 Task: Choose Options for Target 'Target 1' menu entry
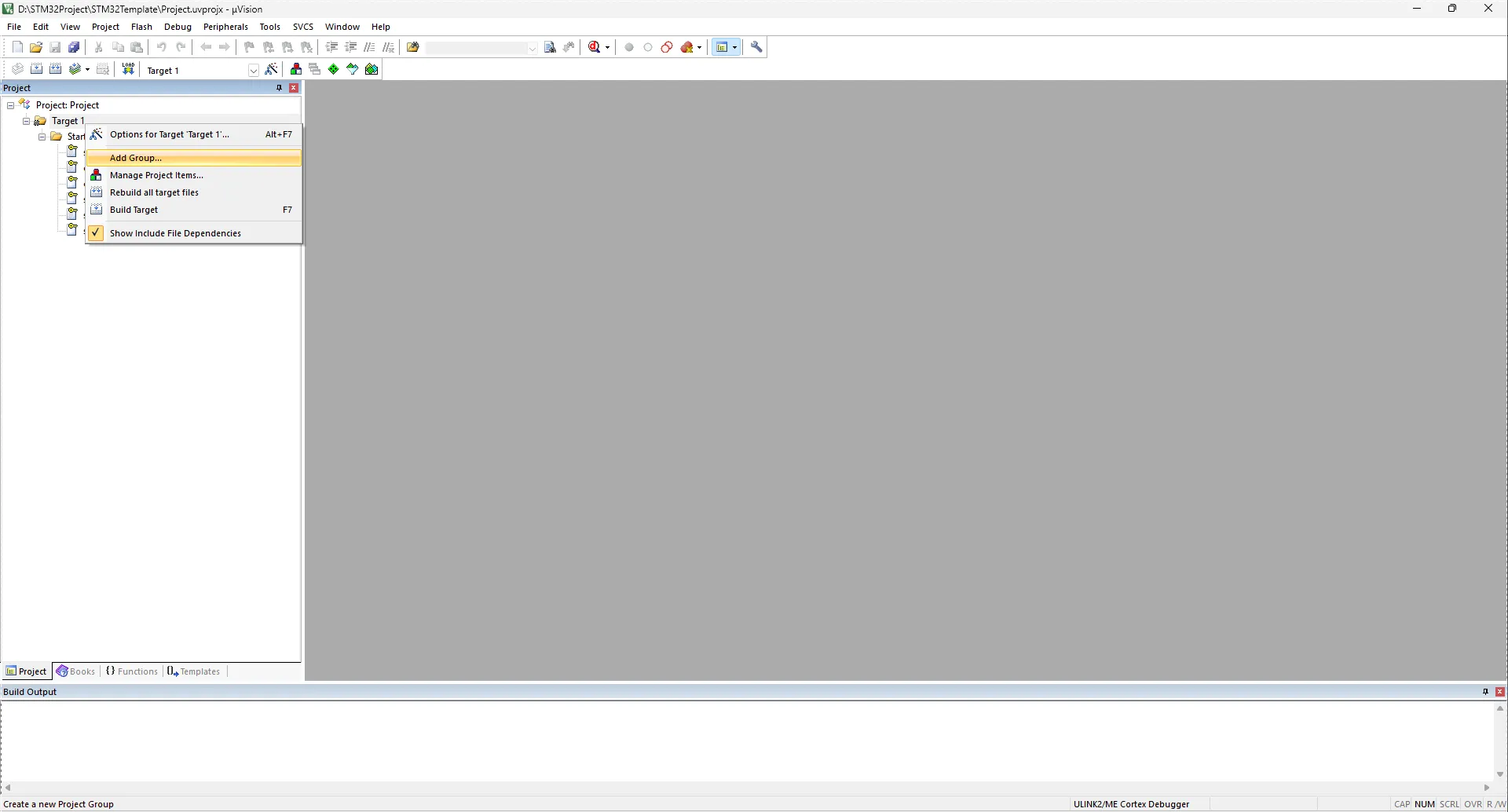click(x=194, y=134)
